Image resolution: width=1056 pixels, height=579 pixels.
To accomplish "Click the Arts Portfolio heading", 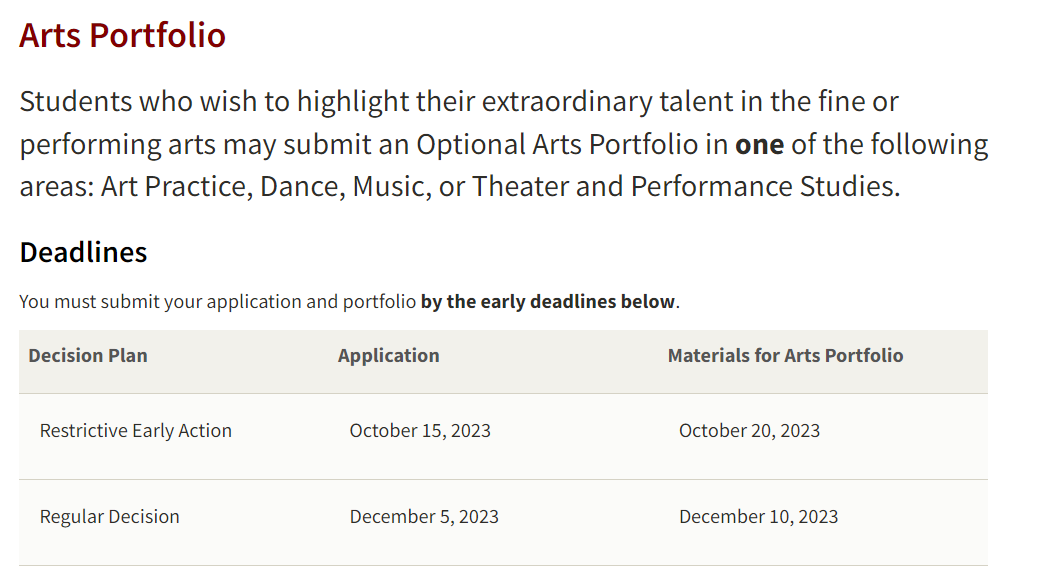I will 123,35.
